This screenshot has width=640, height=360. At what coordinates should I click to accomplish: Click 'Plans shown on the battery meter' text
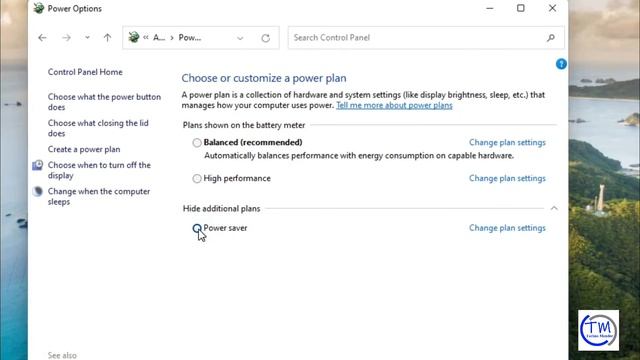[244, 125]
